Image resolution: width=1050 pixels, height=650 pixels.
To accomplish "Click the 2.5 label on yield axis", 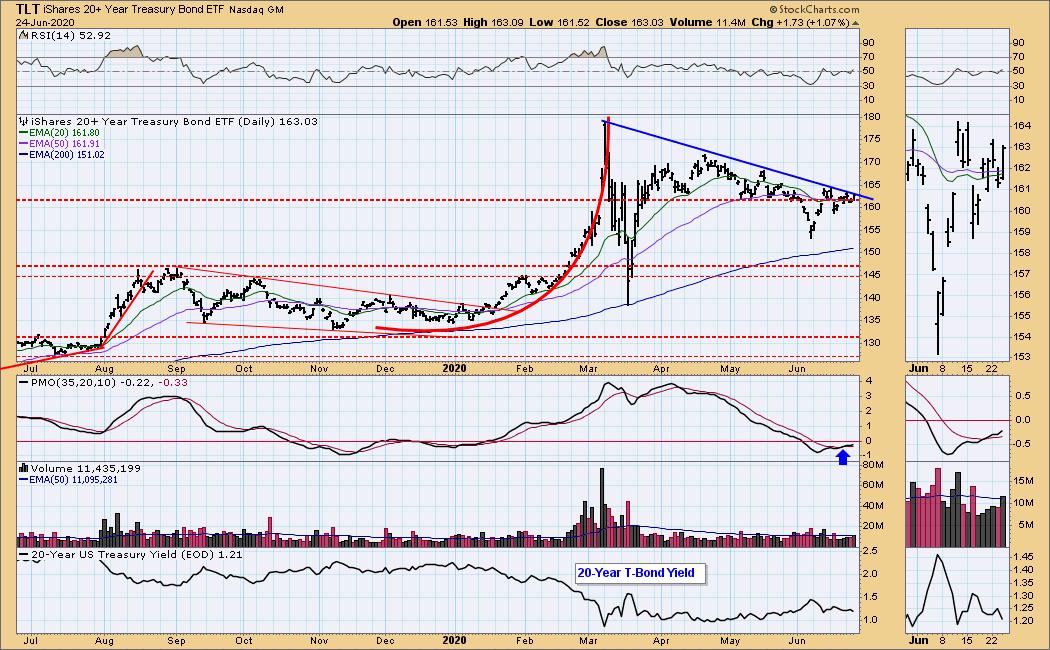I will 870,550.
